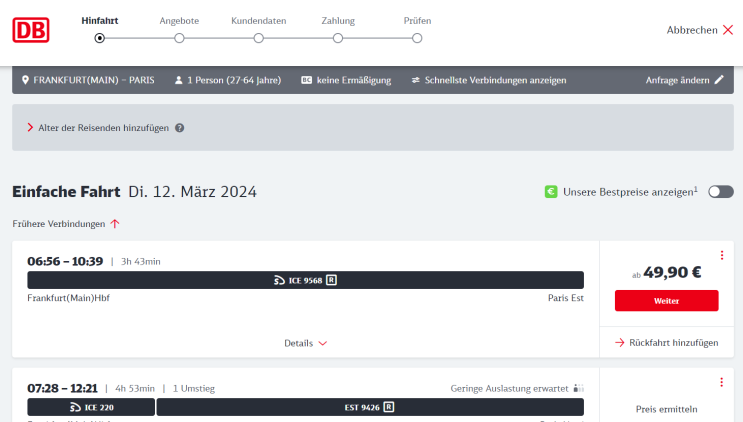
Task: Expand Details of 06:56 connection
Action: [305, 343]
